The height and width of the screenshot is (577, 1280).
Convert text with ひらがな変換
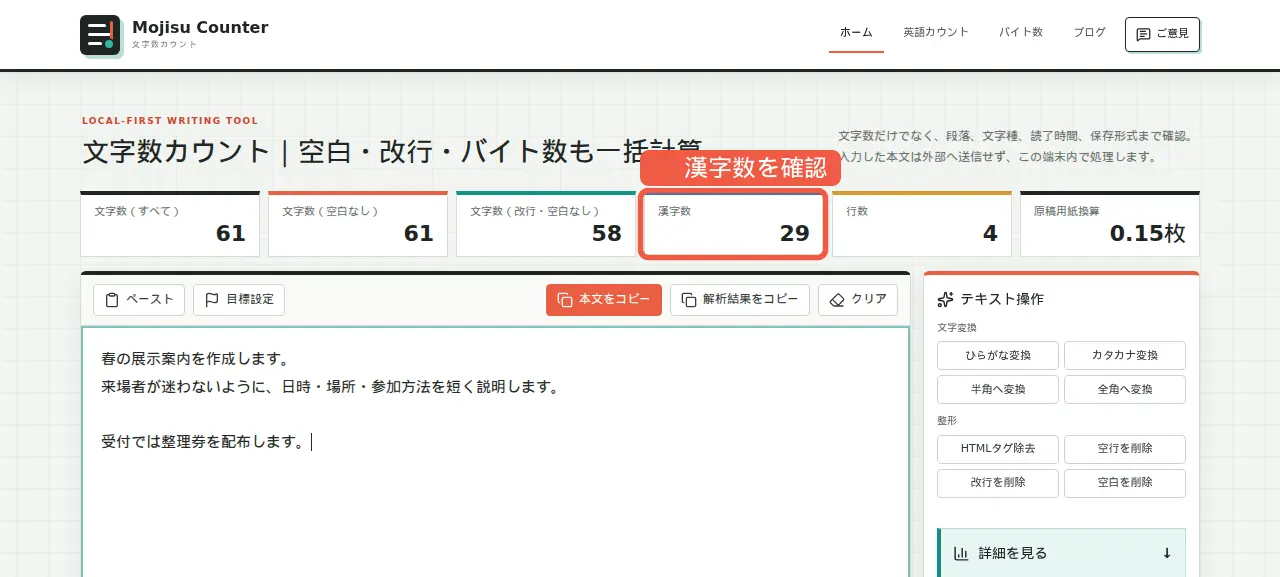[x=998, y=355]
